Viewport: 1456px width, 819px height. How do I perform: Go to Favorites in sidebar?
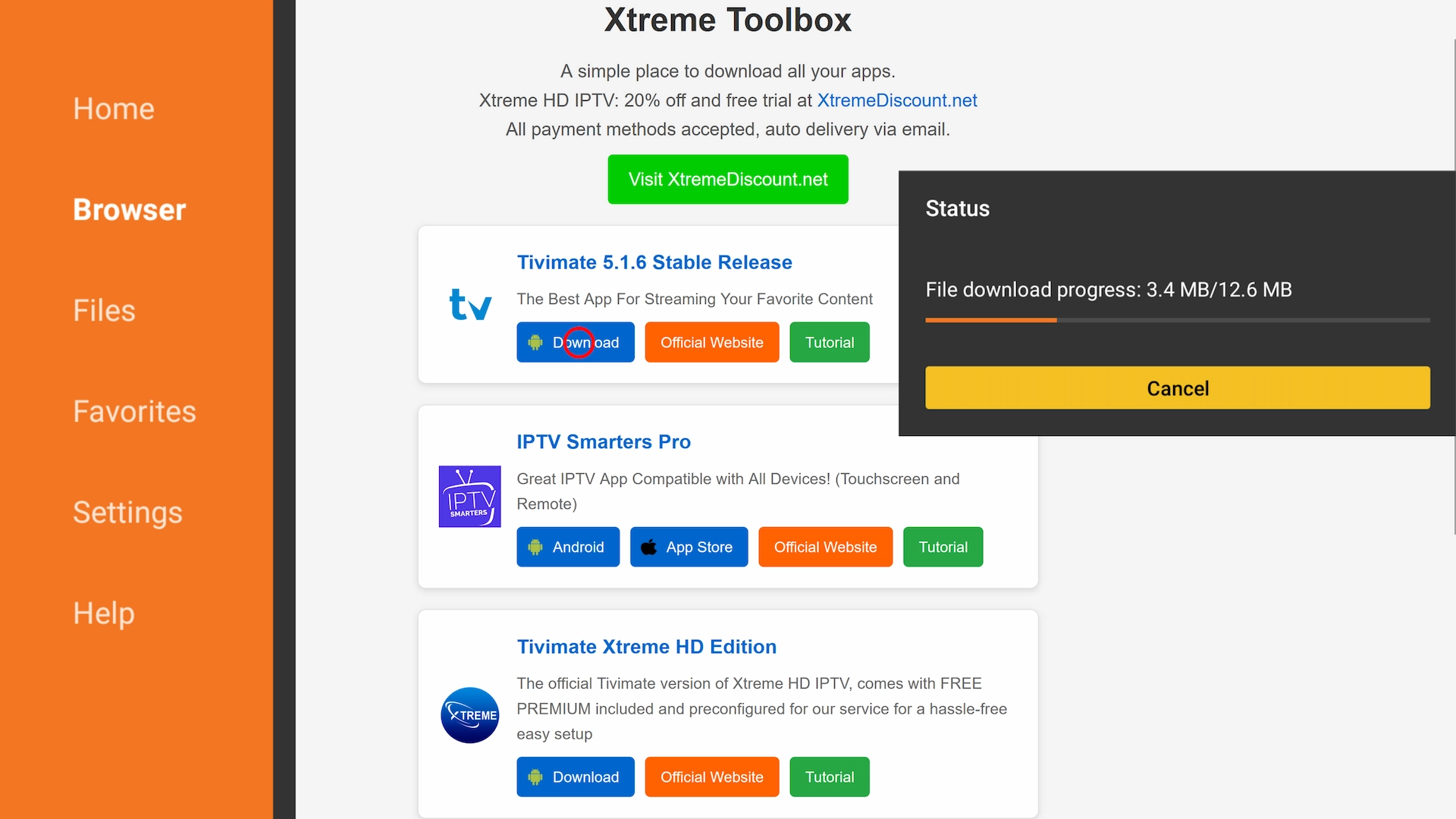pyautogui.click(x=134, y=411)
